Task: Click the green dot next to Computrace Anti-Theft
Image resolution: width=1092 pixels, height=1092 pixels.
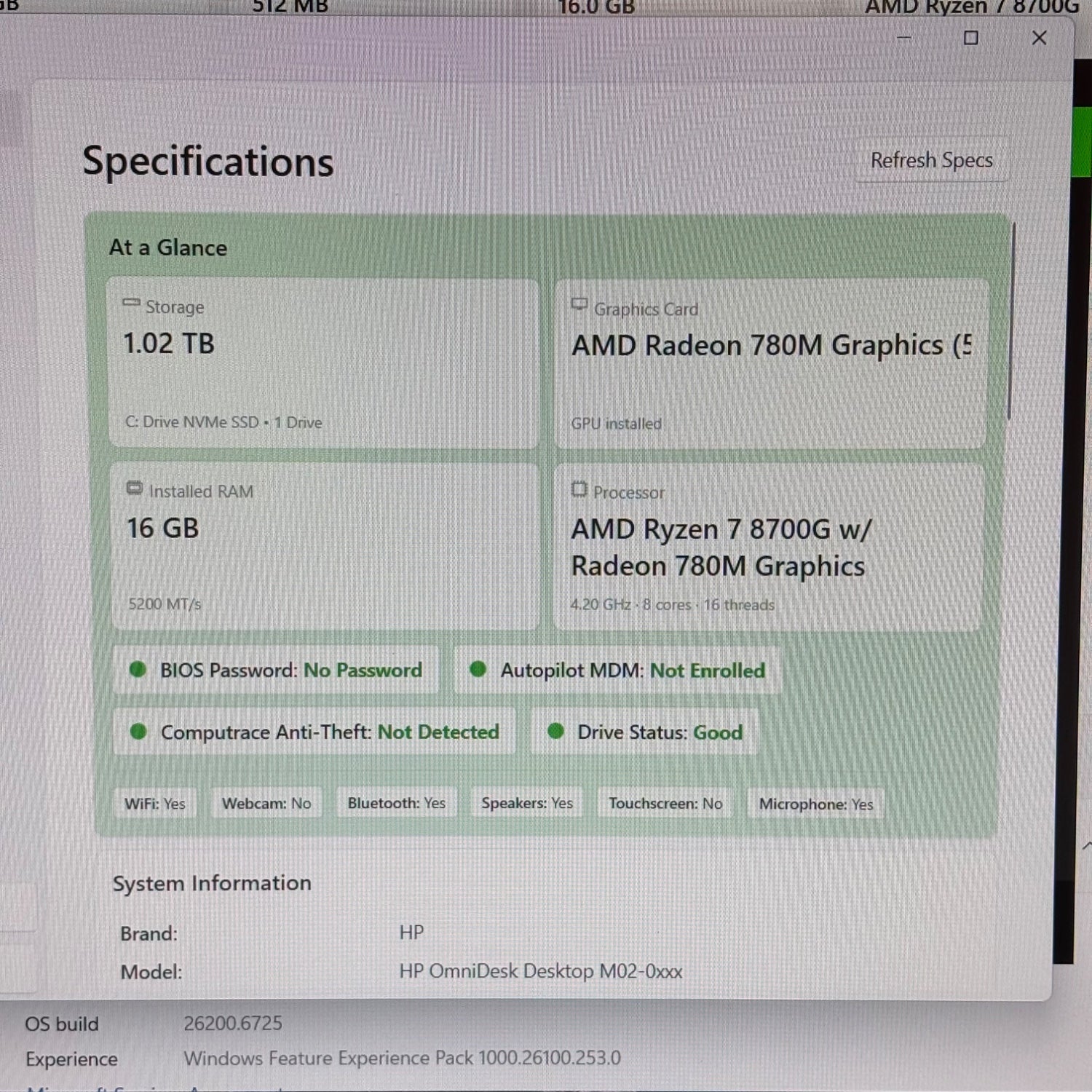Action: coord(138,731)
